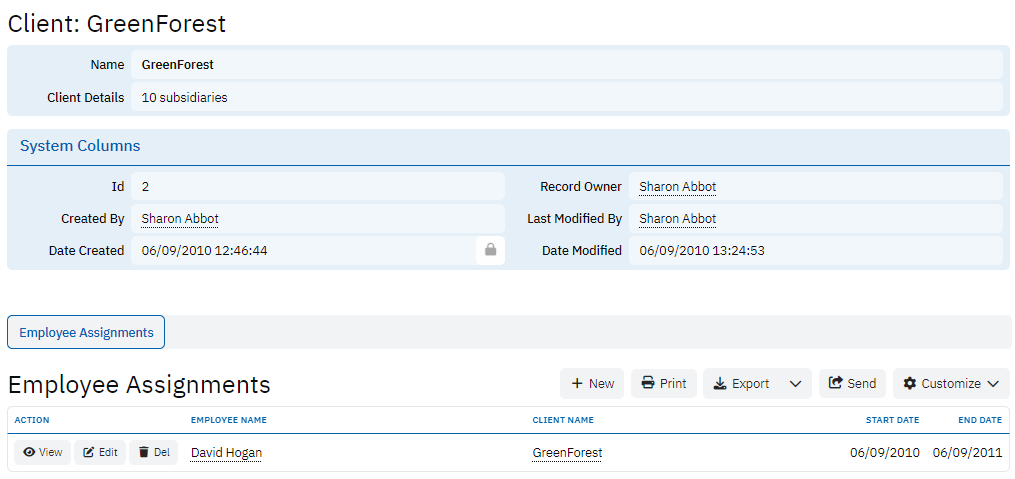Screen dimensions: 1015x479
Task: Sort by the Start Date column header
Action: (893, 420)
